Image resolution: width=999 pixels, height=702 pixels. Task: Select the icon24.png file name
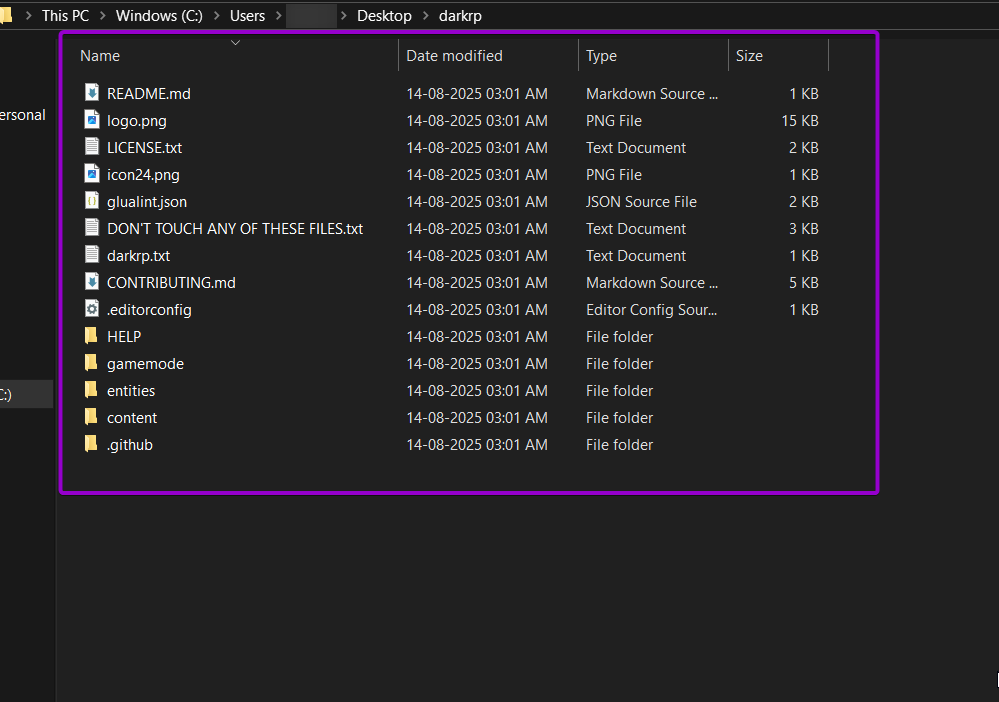143,175
